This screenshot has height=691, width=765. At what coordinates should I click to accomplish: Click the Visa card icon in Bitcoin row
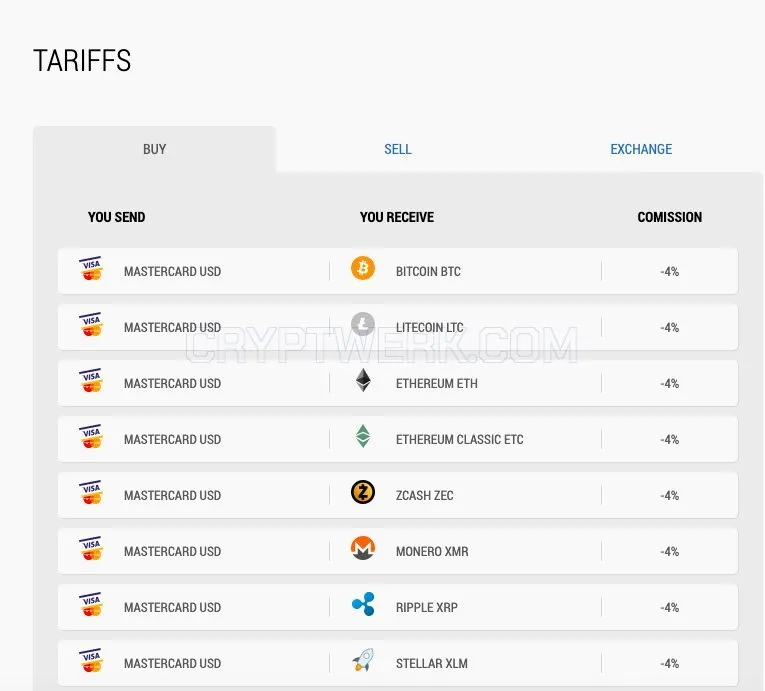91,268
